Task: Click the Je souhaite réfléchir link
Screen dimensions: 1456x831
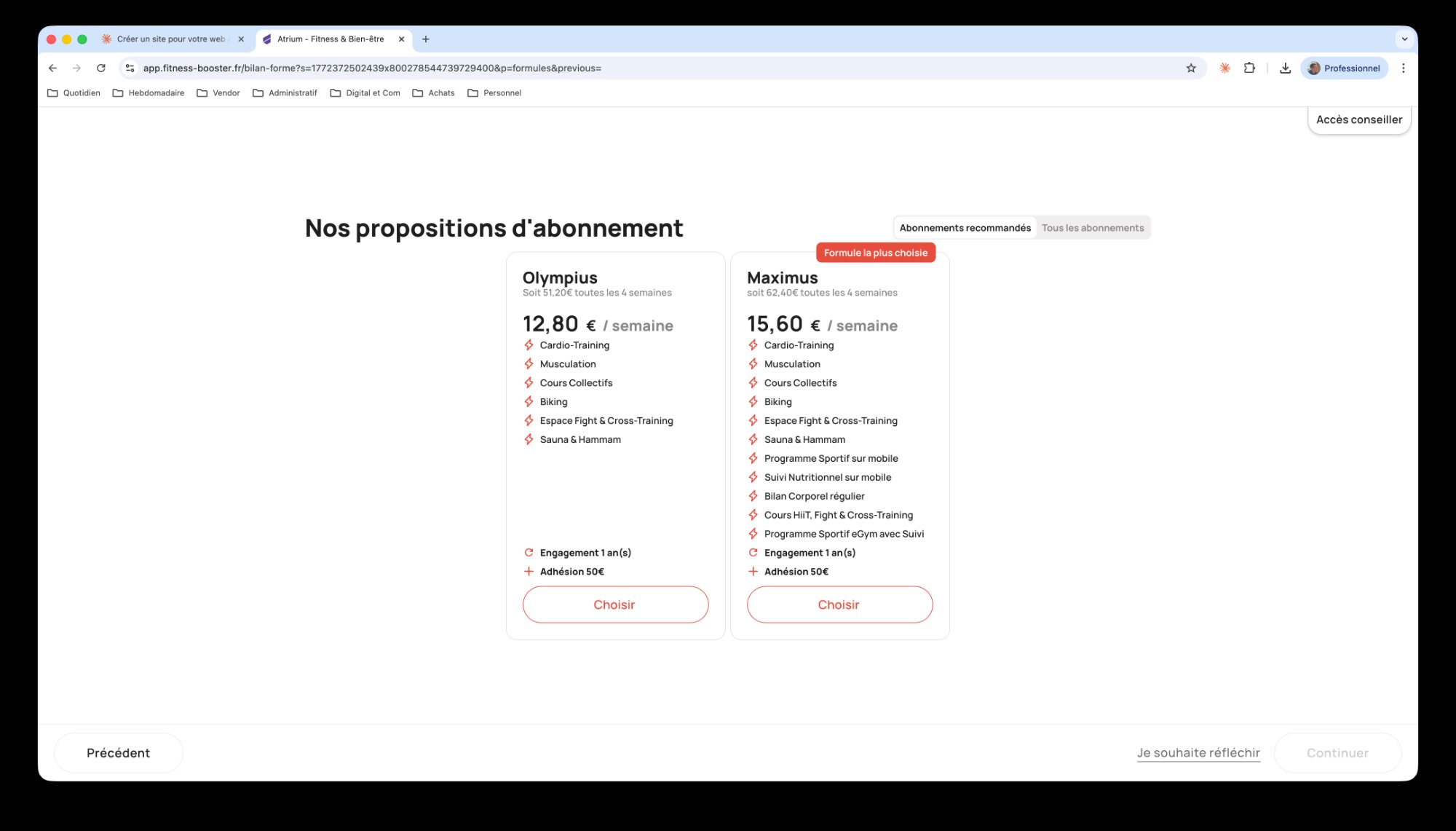Action: coord(1198,752)
